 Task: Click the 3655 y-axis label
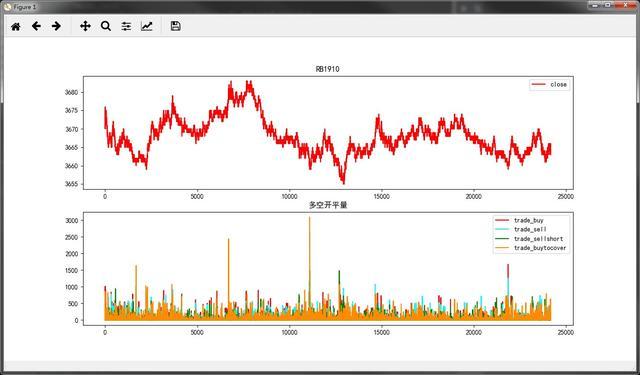(71, 184)
